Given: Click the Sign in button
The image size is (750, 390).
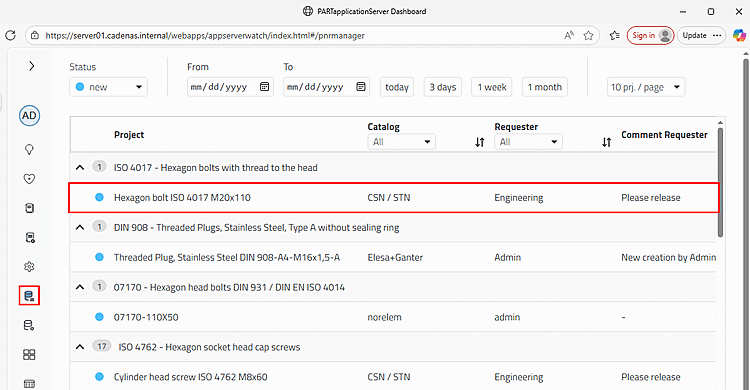Looking at the screenshot, I should (651, 35).
